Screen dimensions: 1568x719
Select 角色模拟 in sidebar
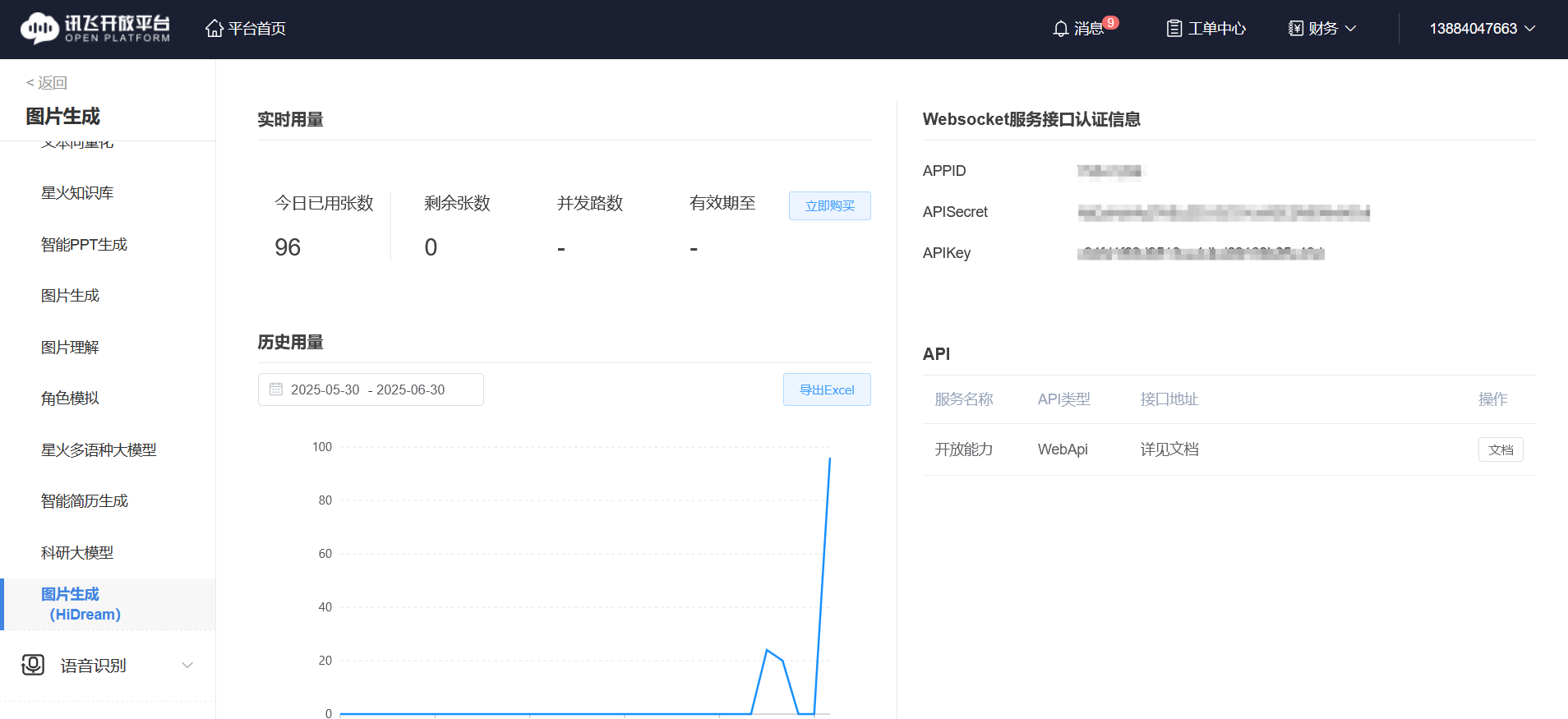point(70,399)
